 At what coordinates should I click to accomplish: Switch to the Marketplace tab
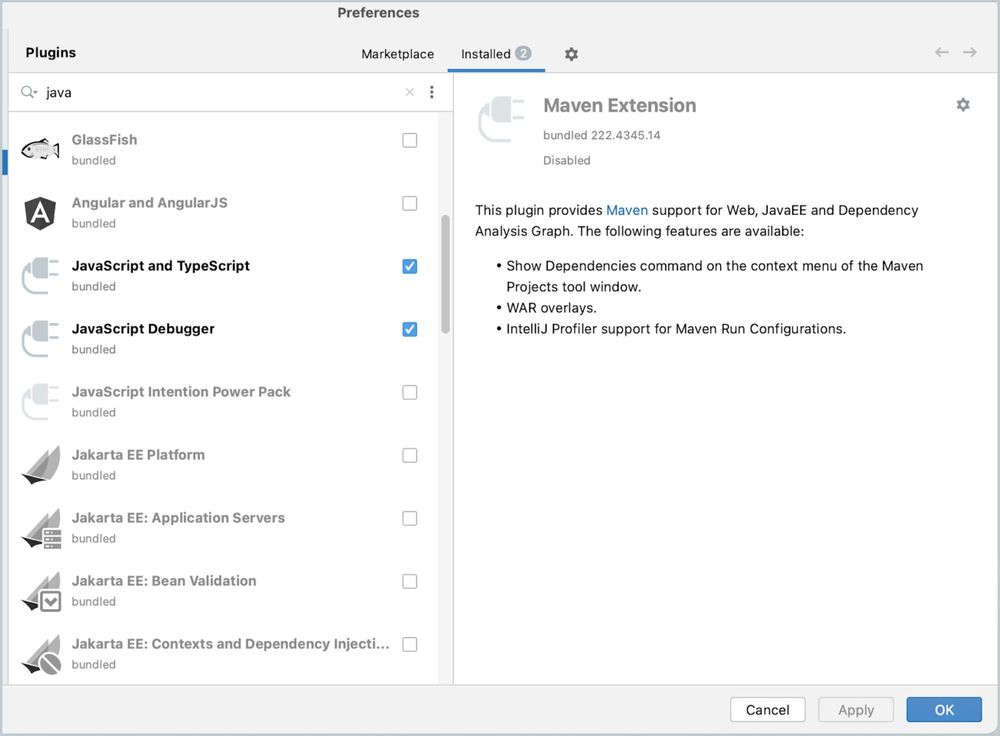click(397, 54)
